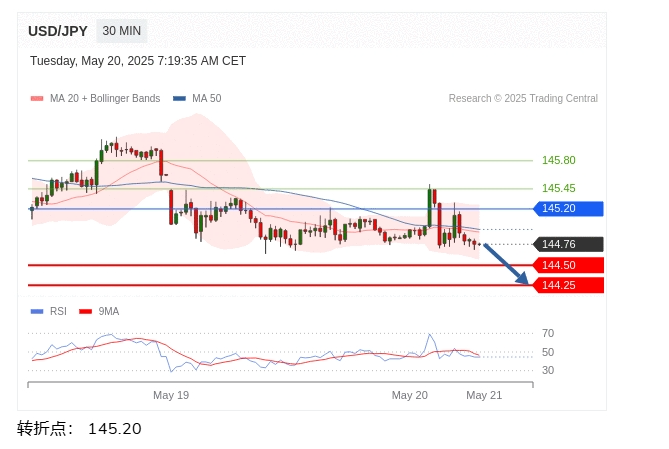
Task: Click the USD/JPY chart title
Action: [58, 31]
